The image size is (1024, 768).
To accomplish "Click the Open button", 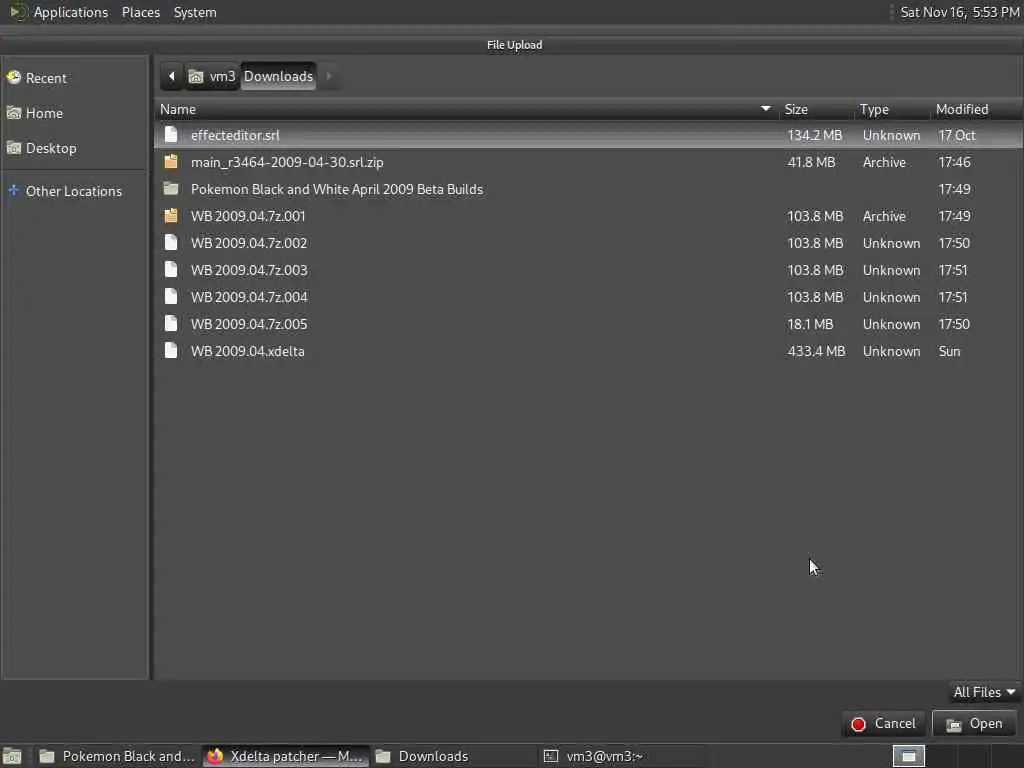I will click(974, 724).
